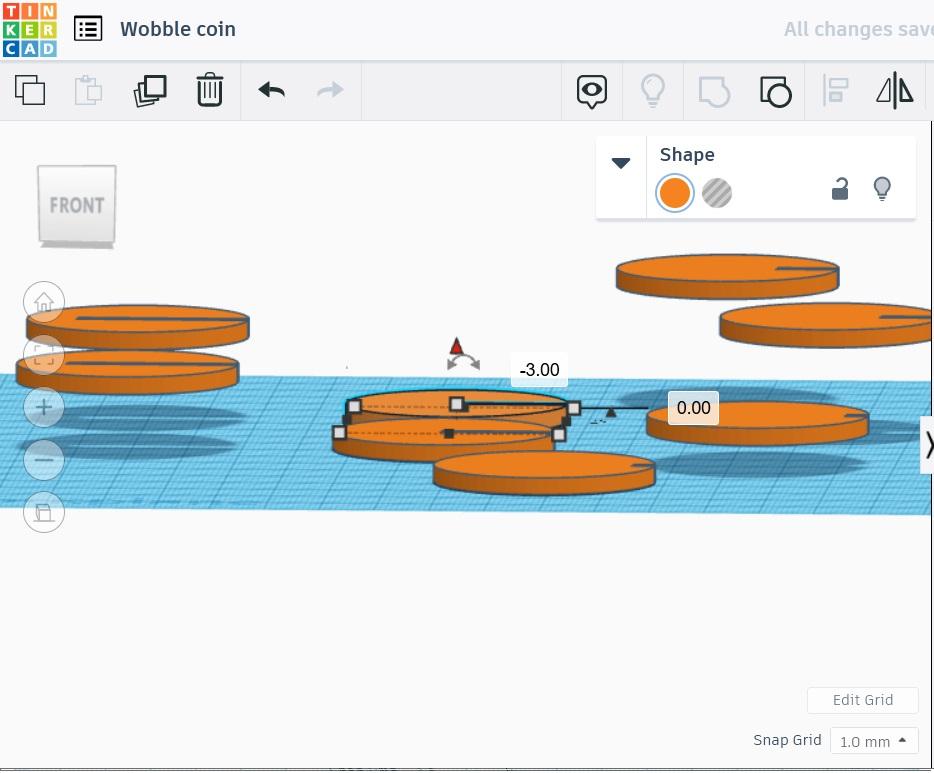Click the Zoom out minus button
The height and width of the screenshot is (773, 934).
(43, 460)
